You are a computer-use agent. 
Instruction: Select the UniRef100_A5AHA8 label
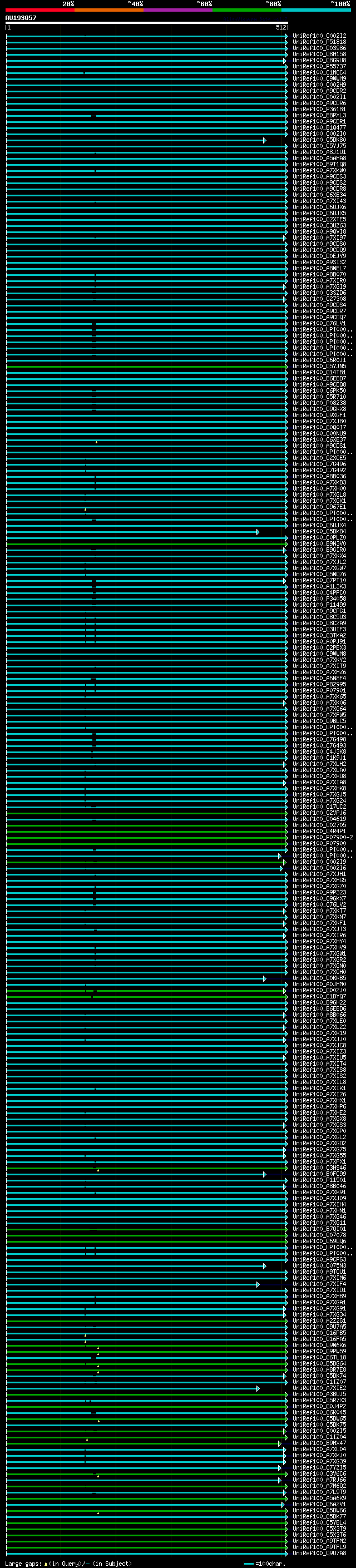319,159
